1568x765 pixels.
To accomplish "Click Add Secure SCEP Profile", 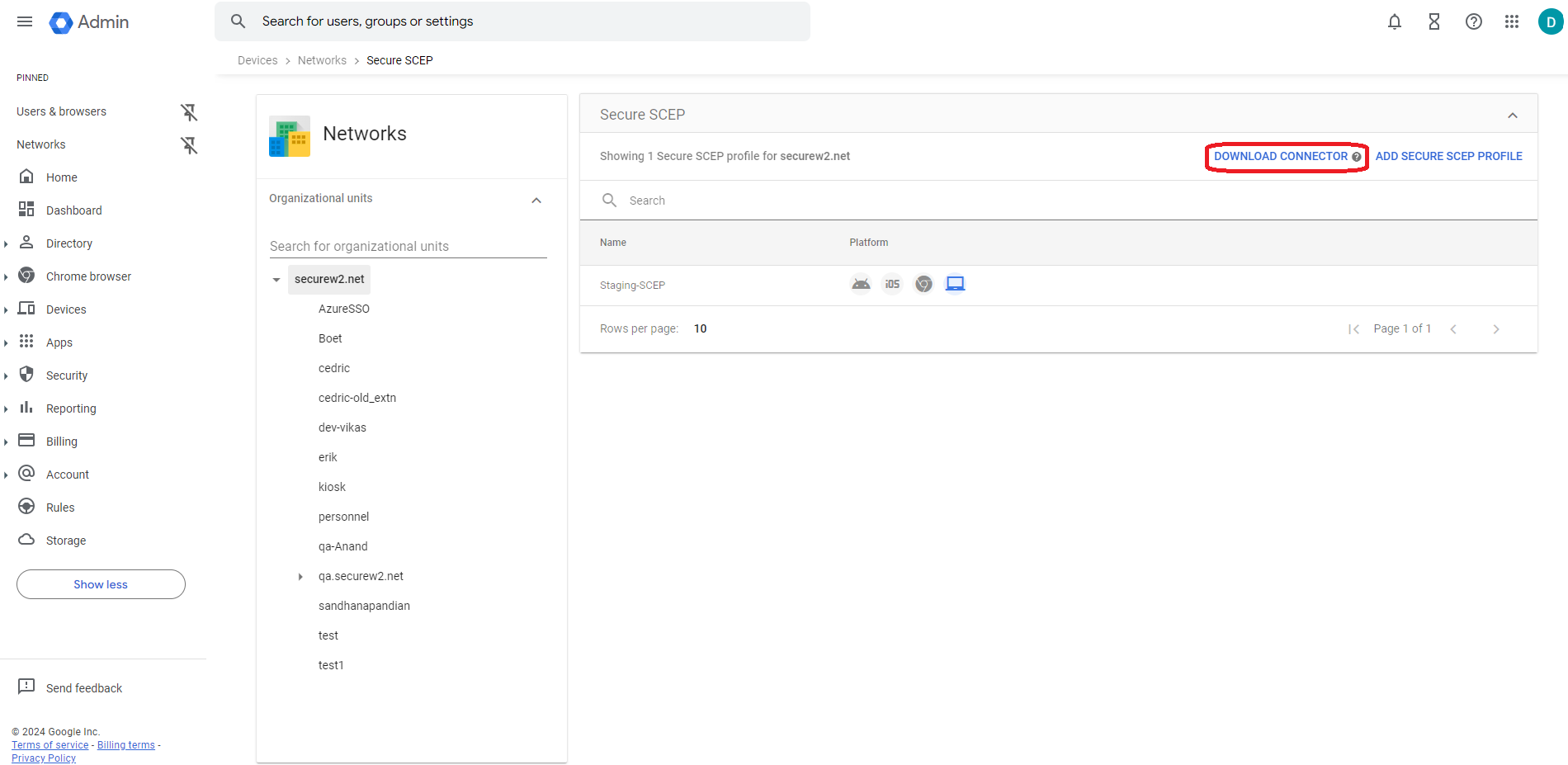I will tap(1448, 157).
